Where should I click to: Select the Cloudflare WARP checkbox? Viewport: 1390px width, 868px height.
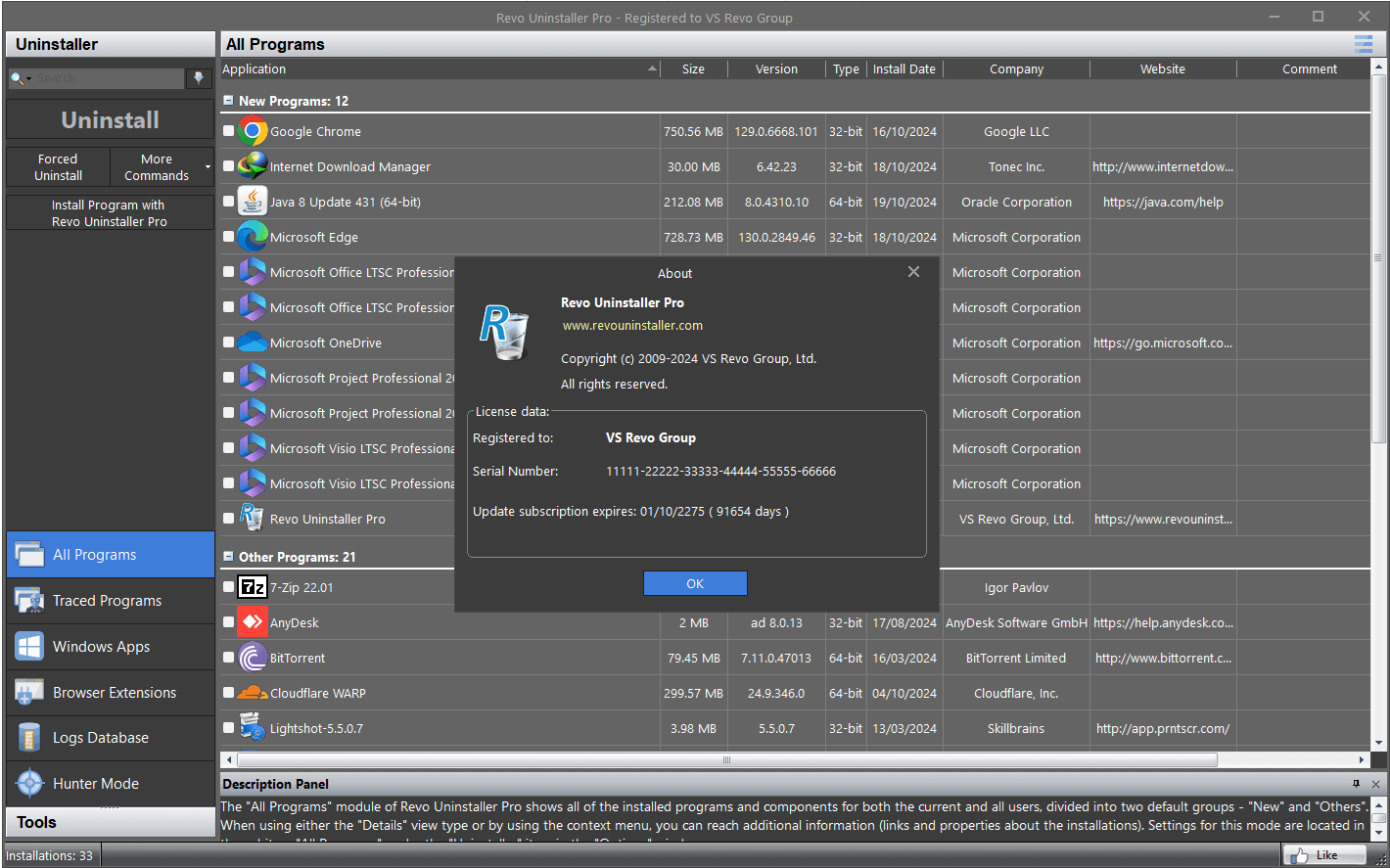click(x=228, y=693)
